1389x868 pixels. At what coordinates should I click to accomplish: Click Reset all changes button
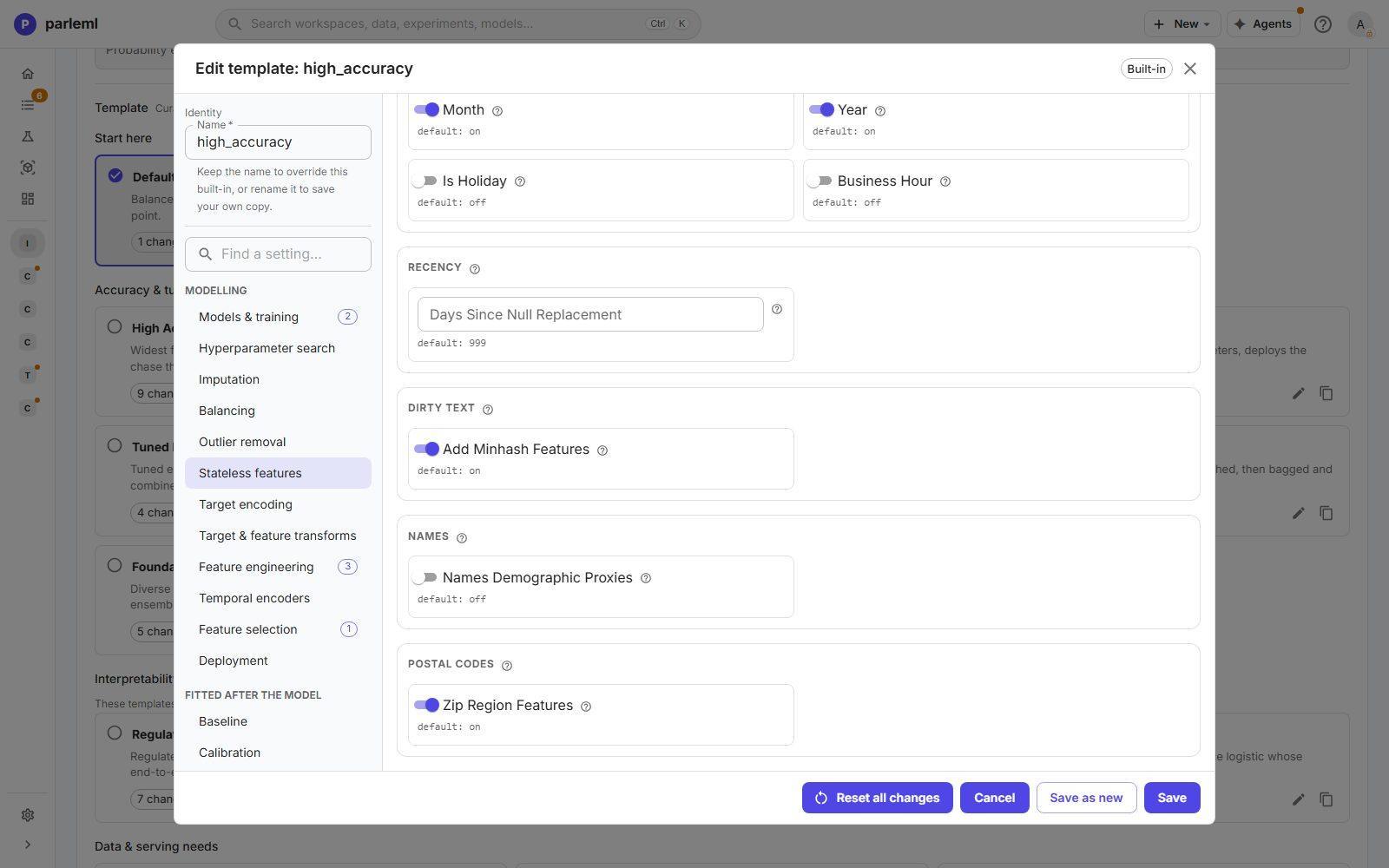pyautogui.click(x=877, y=798)
